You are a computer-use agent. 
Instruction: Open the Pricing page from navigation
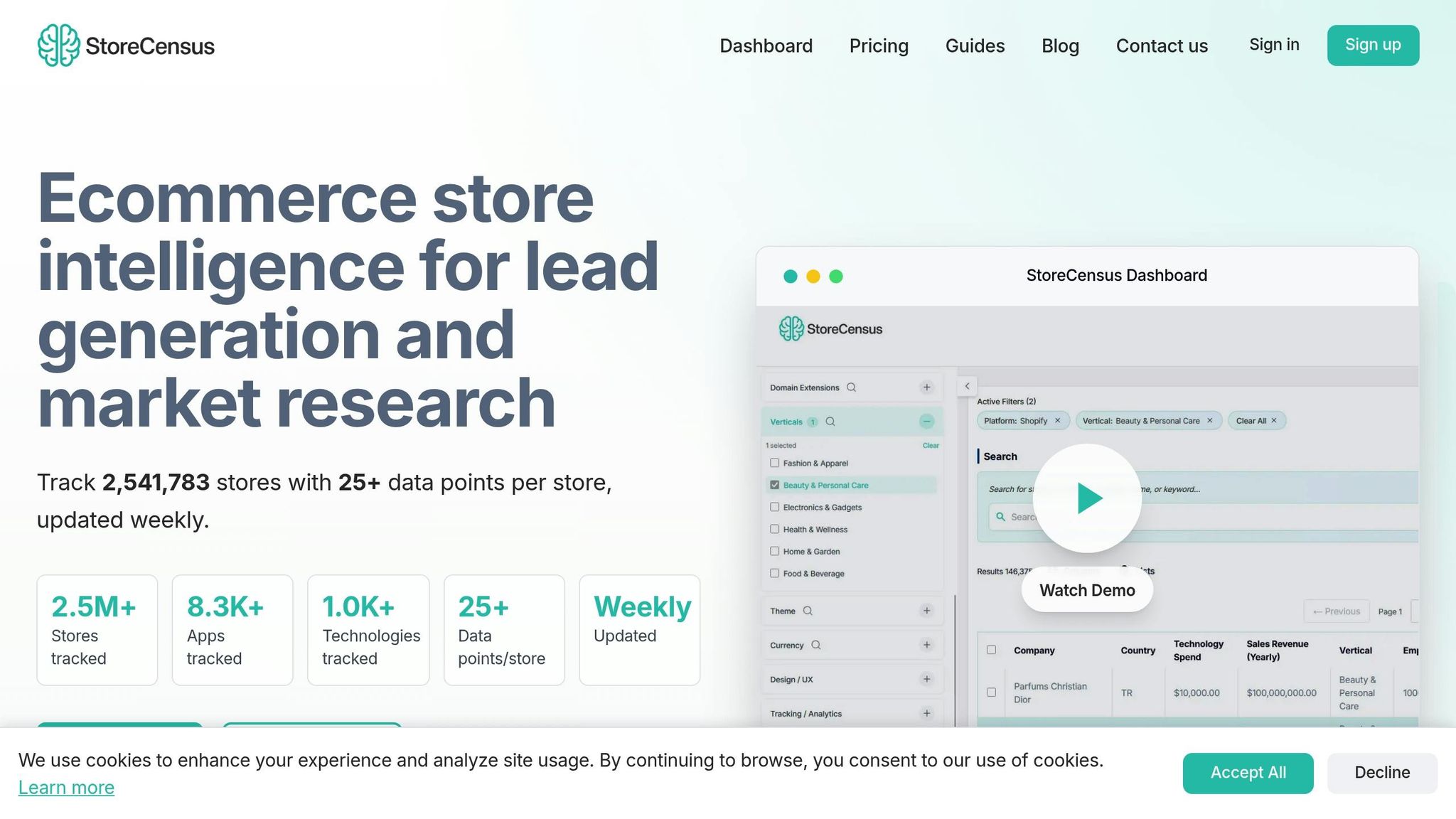pyautogui.click(x=879, y=45)
